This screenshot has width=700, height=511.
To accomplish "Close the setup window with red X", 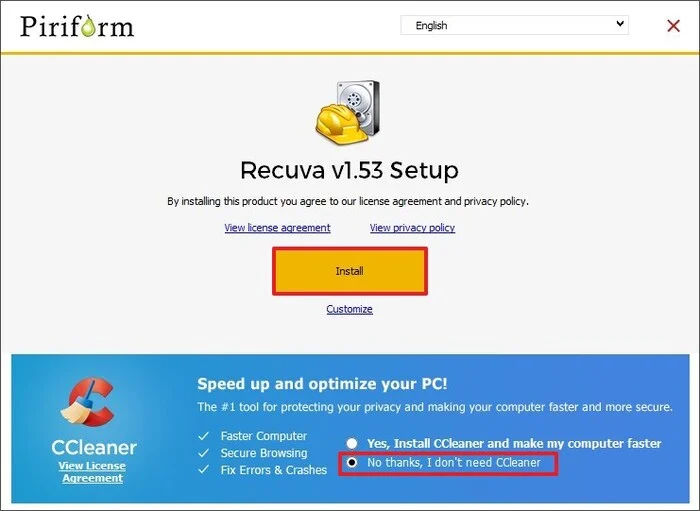I will coord(673,26).
